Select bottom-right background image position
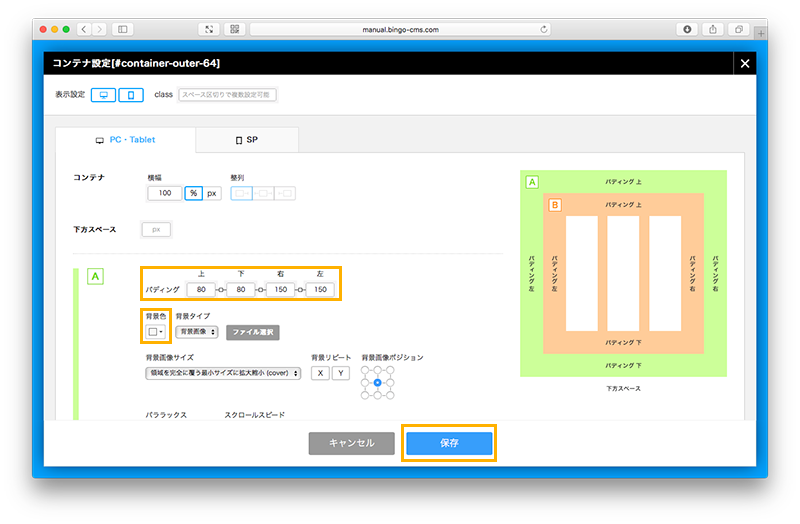The height and width of the screenshot is (524, 800). [390, 395]
